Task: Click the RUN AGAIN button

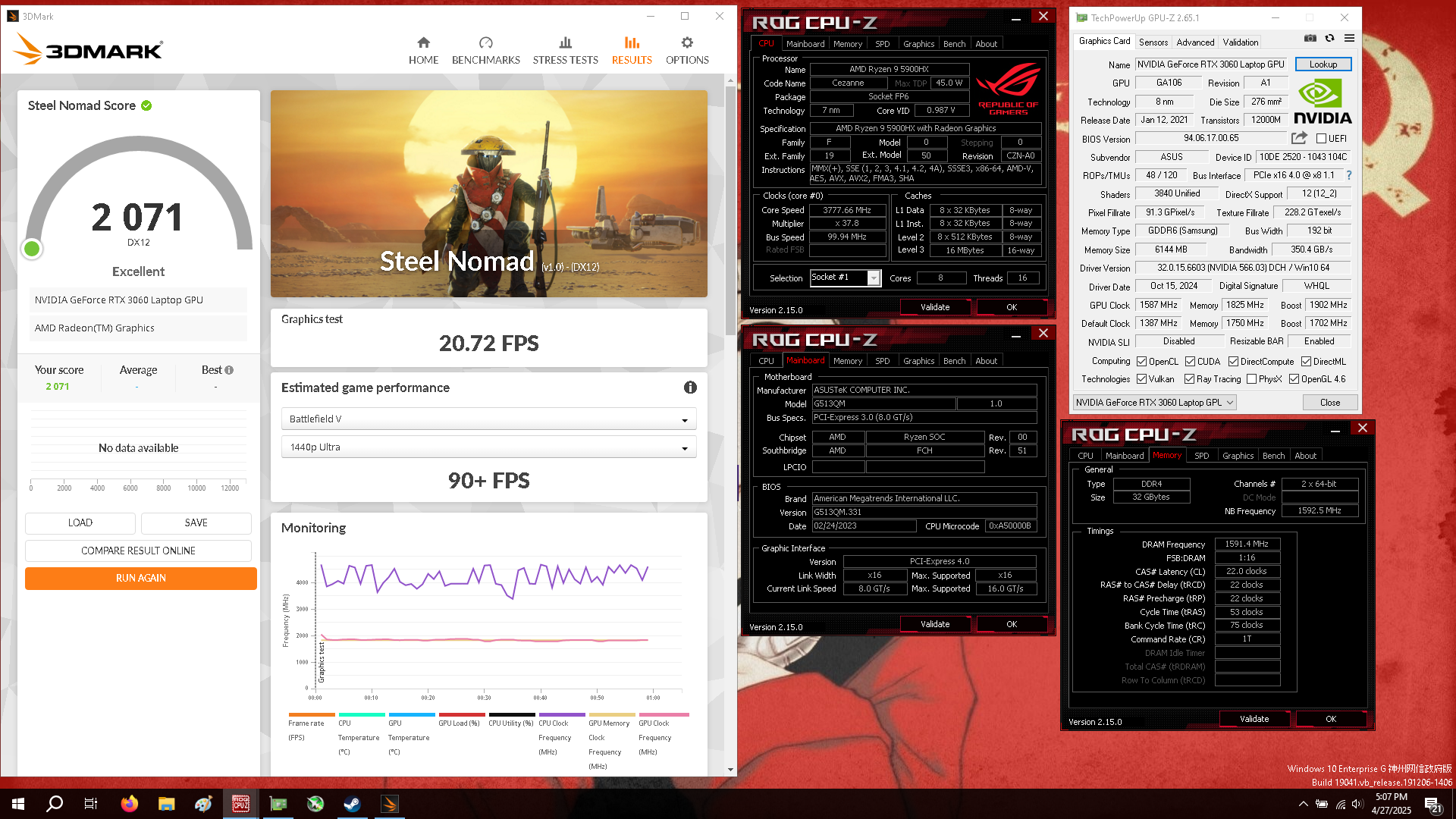Action: click(141, 578)
